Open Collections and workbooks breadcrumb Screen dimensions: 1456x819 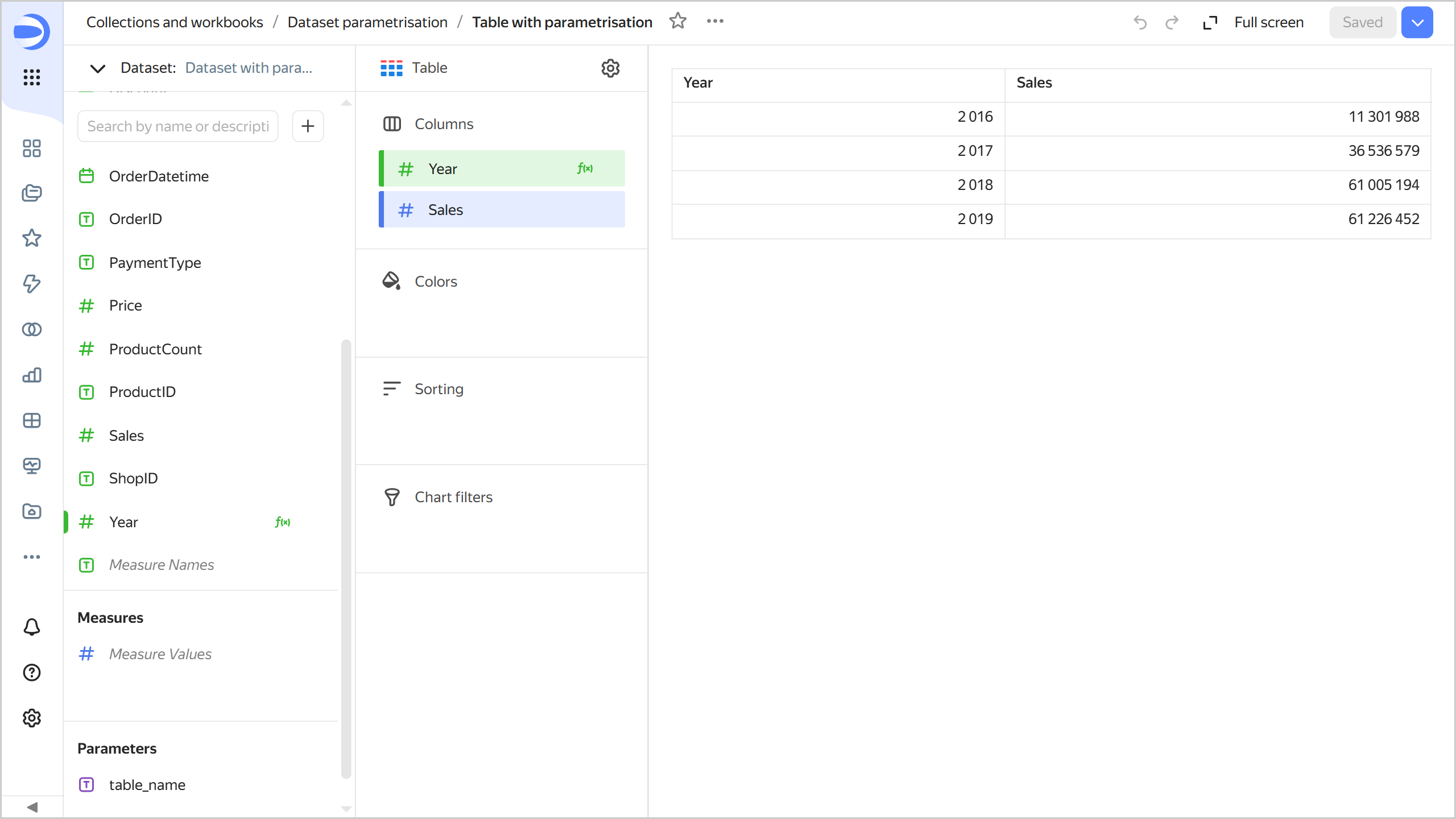pos(175,22)
